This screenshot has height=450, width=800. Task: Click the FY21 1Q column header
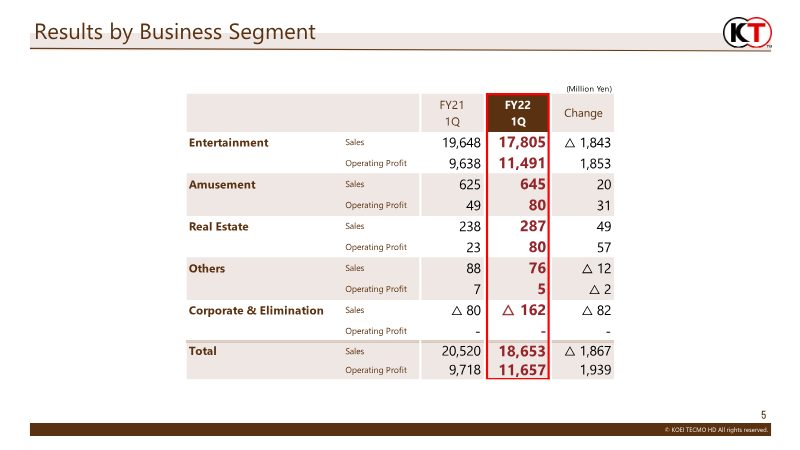tap(452, 113)
